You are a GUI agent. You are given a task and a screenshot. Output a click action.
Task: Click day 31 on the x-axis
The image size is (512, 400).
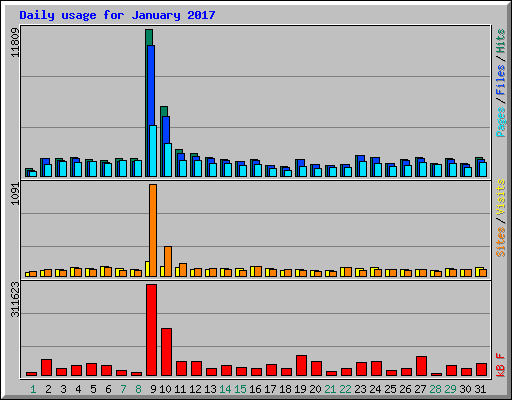[480, 389]
